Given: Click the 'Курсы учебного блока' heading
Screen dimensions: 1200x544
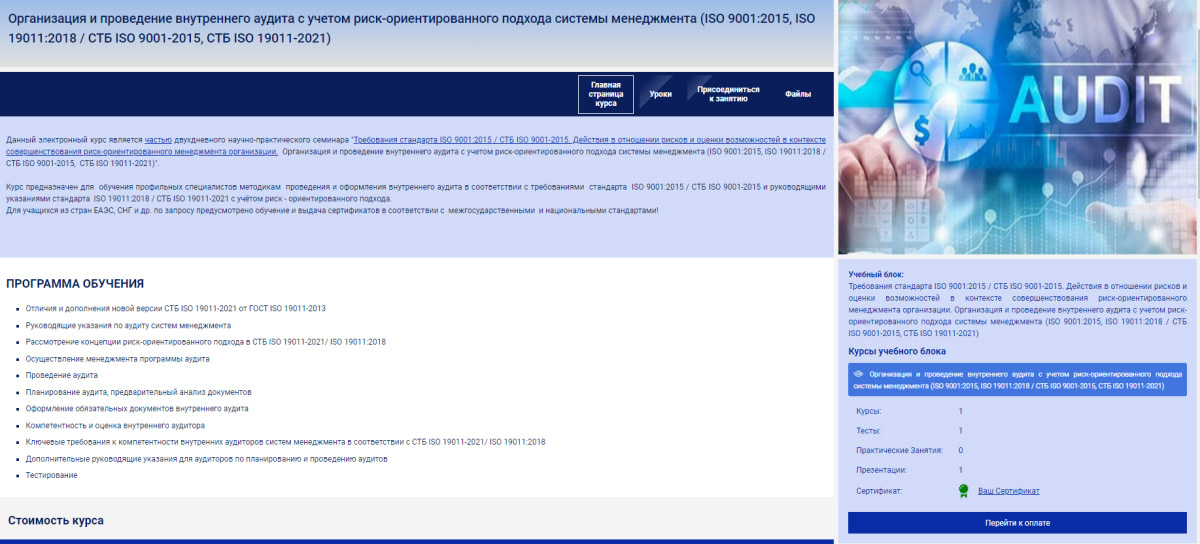Looking at the screenshot, I should [896, 352].
